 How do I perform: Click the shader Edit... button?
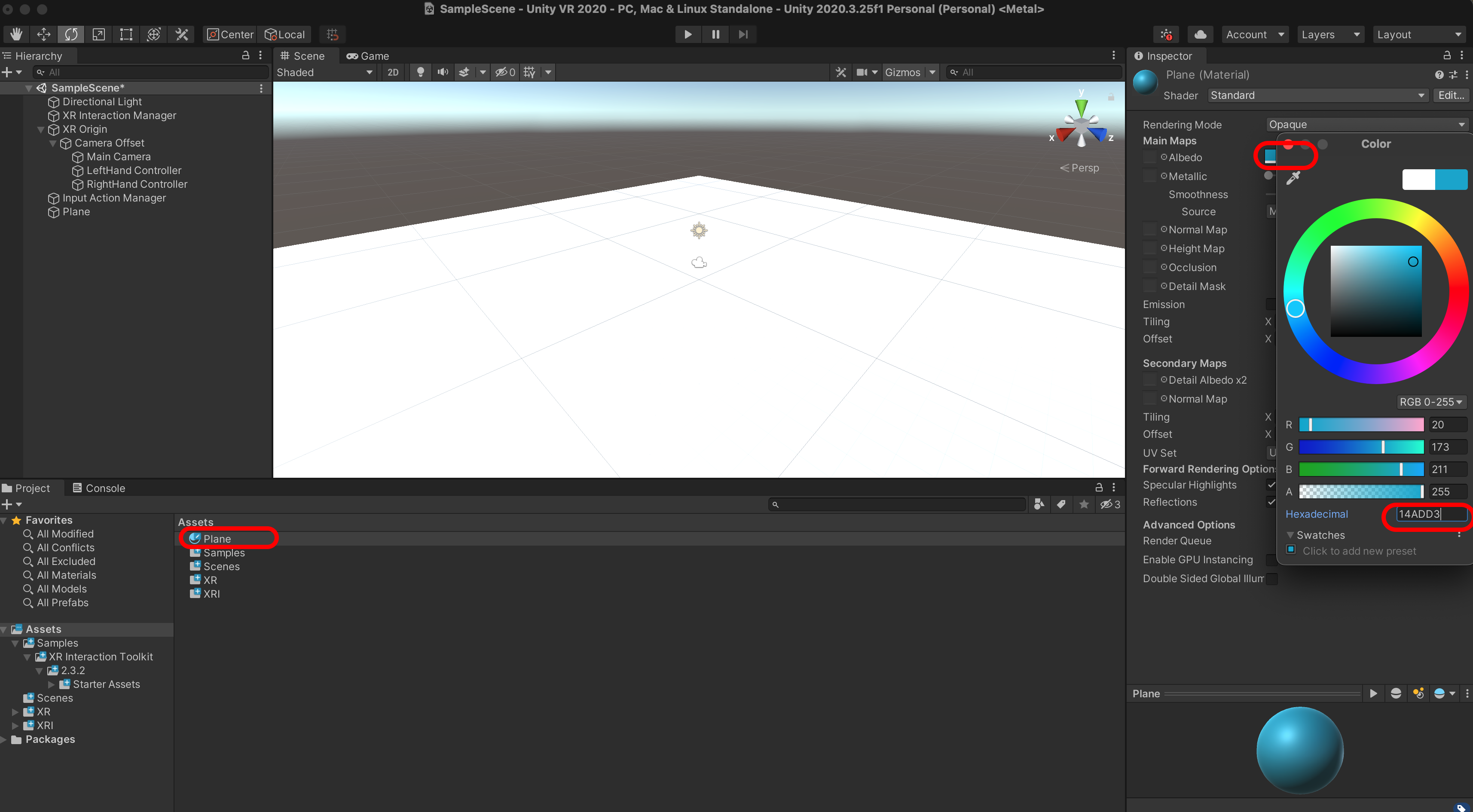point(1451,95)
